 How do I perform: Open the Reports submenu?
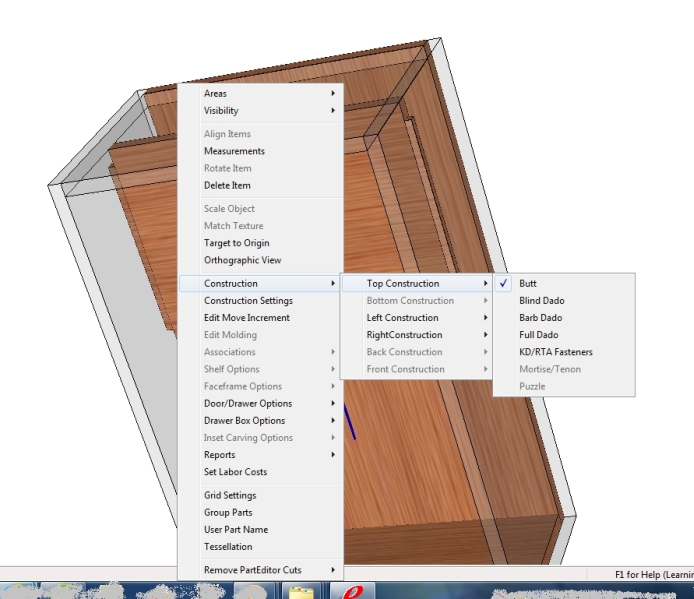coord(220,455)
